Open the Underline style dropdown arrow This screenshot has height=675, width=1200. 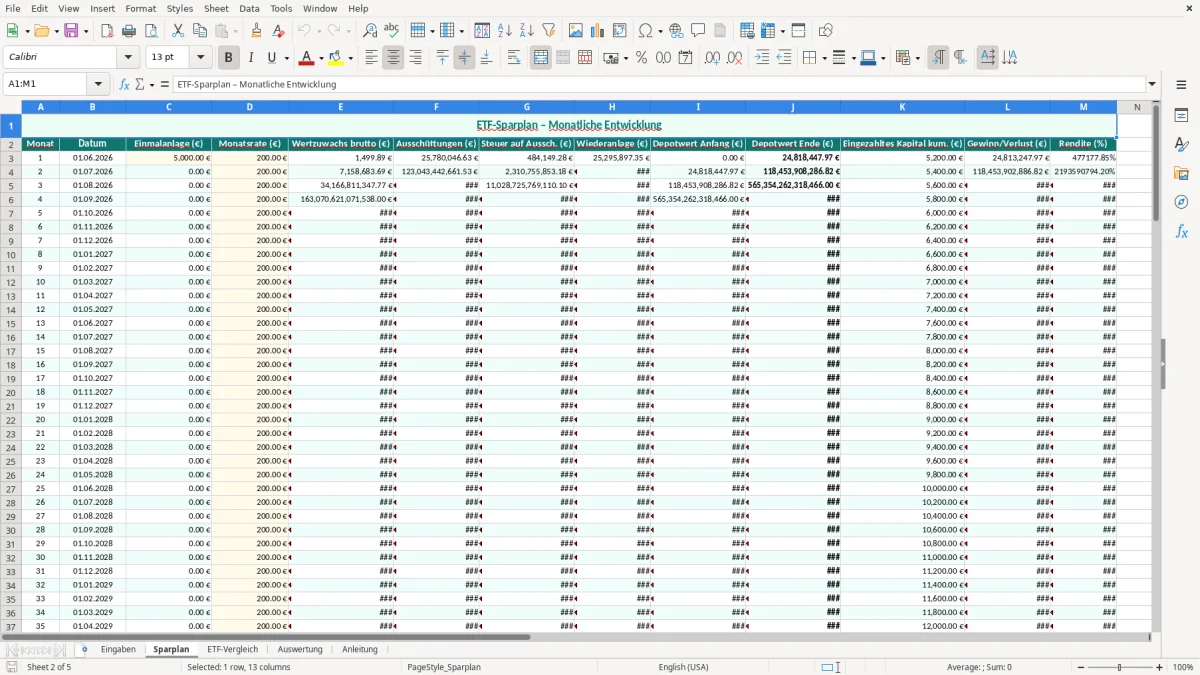[285, 58]
